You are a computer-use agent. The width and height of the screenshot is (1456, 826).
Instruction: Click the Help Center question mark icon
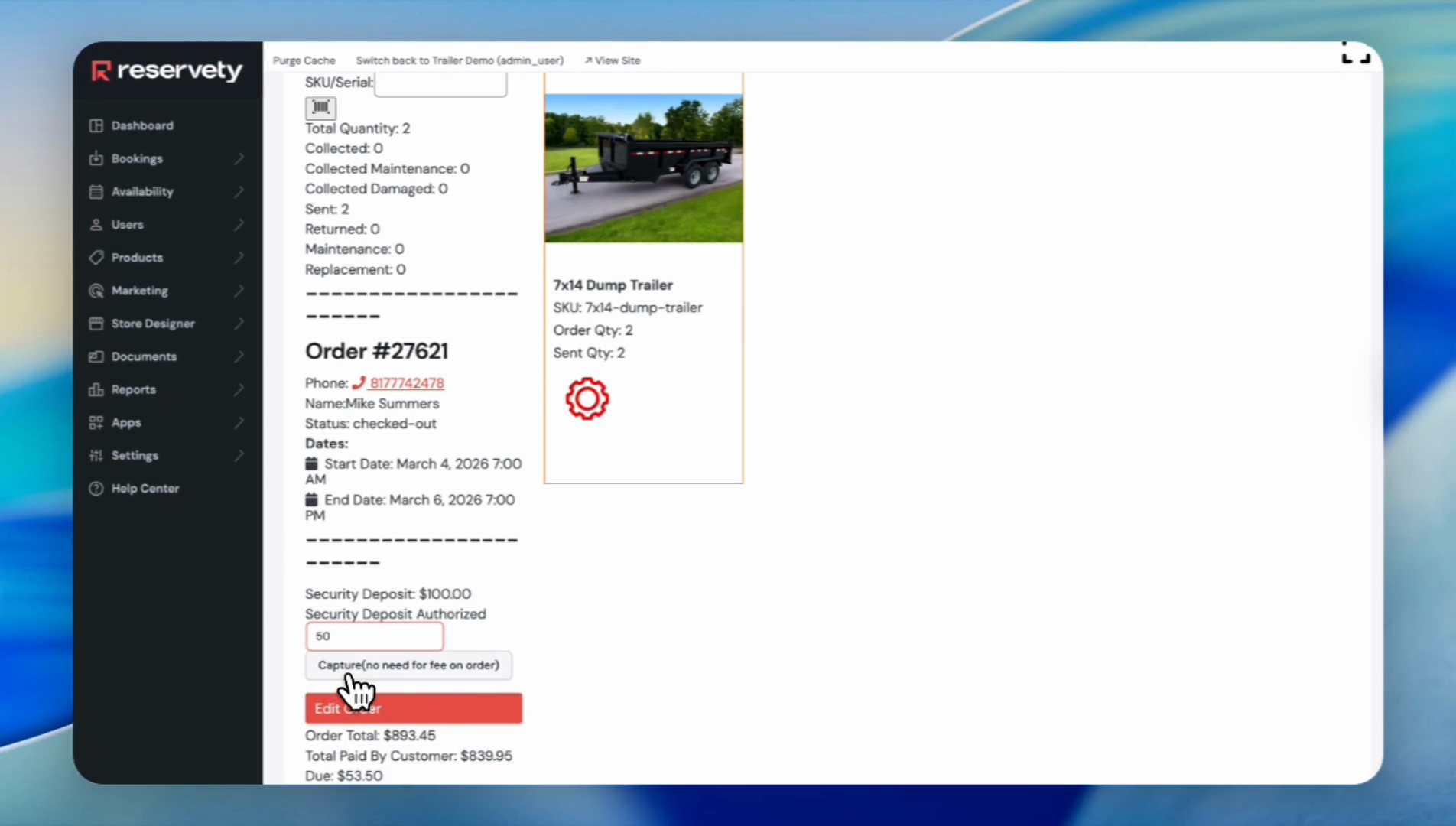coord(96,489)
